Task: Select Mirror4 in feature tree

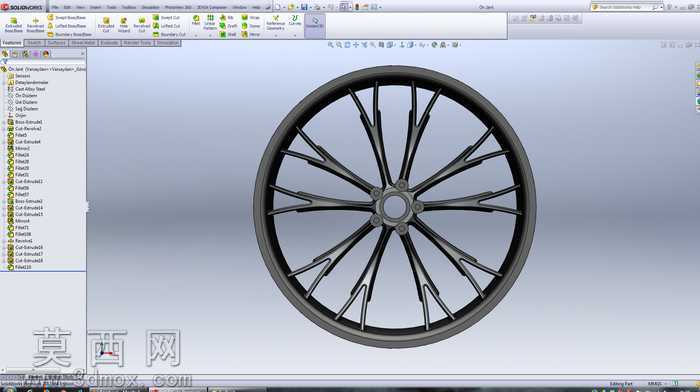Action: (x=19, y=221)
